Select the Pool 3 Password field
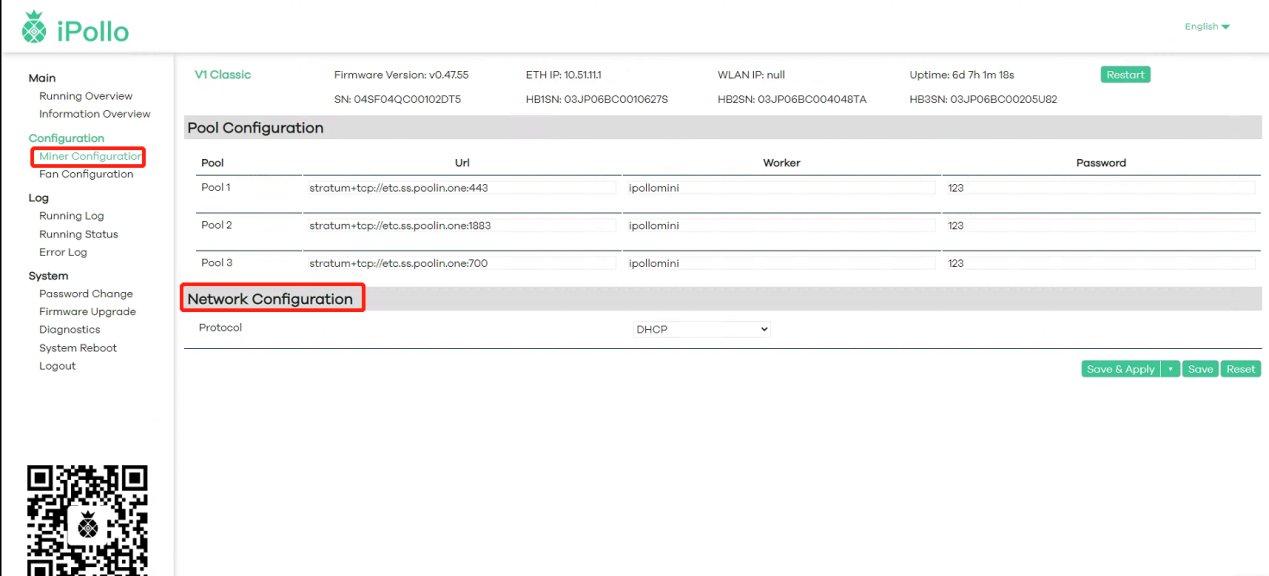This screenshot has height=576, width=1269. click(1100, 264)
